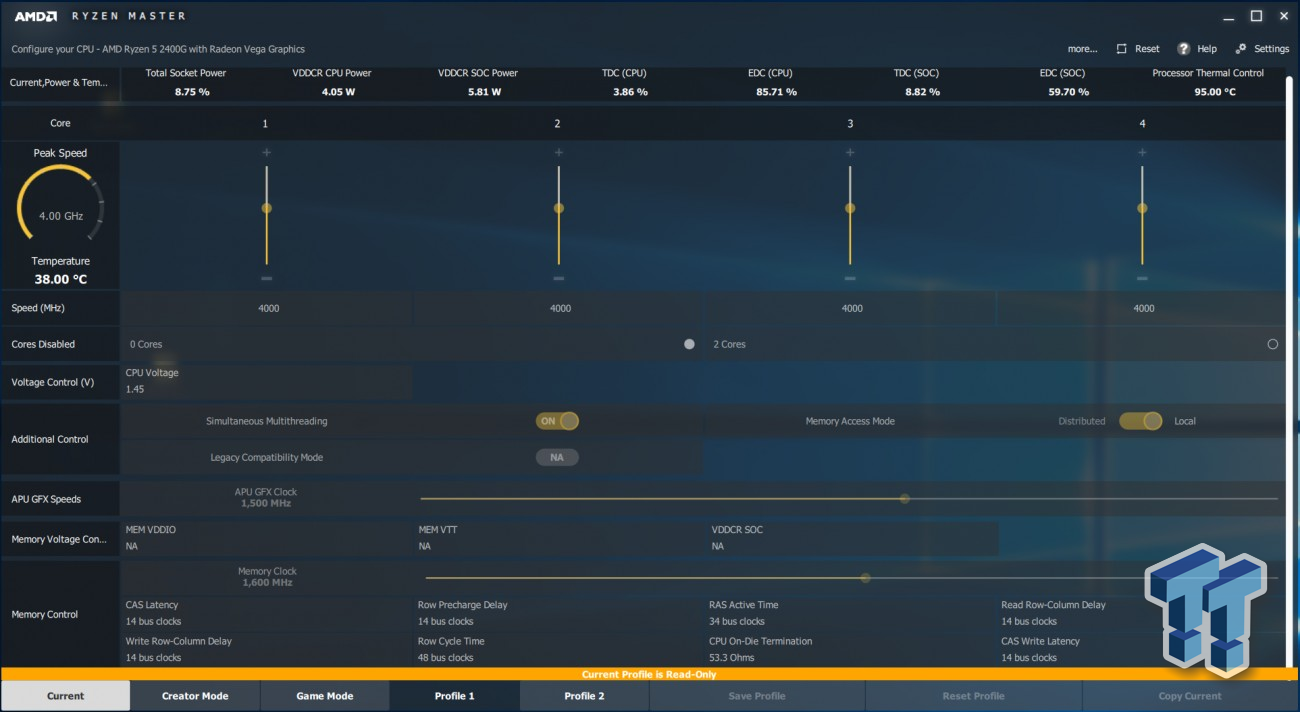The image size is (1300, 712).
Task: Click the APU GFX Clock slider handle
Action: tap(905, 499)
